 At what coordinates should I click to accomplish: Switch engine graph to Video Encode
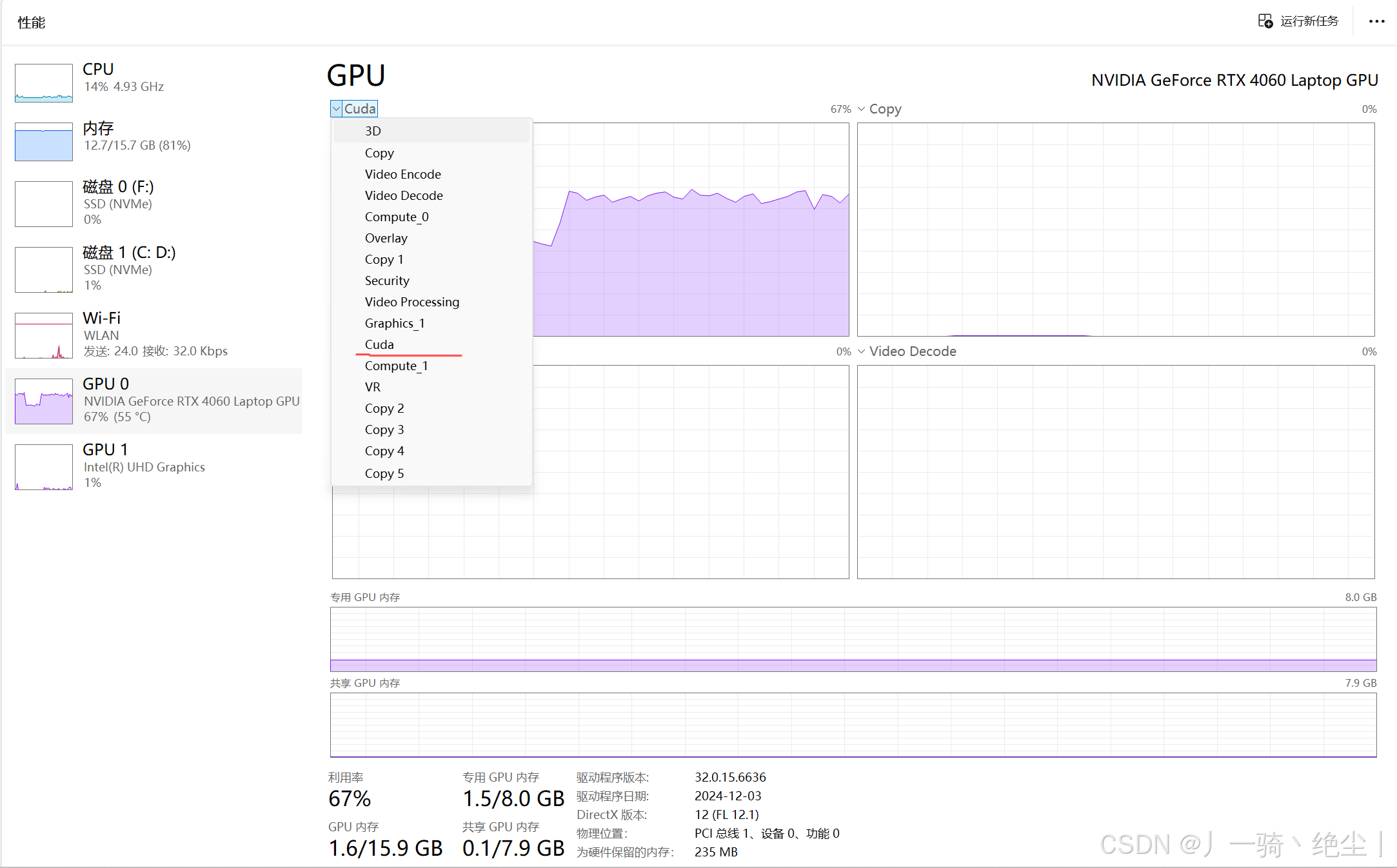(x=402, y=173)
